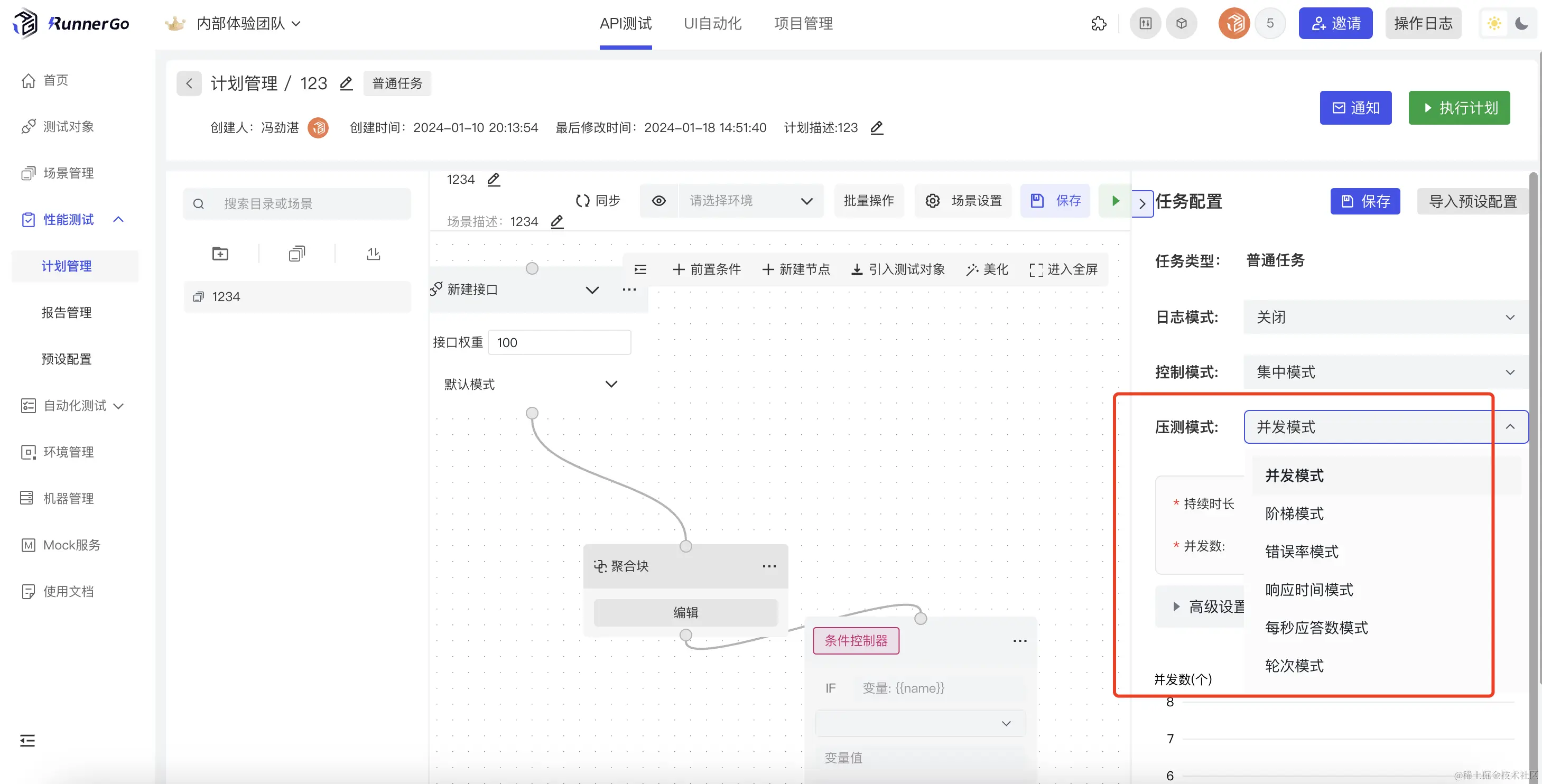Edit plan description with pencil icon
The height and width of the screenshot is (784, 1542).
(x=876, y=127)
